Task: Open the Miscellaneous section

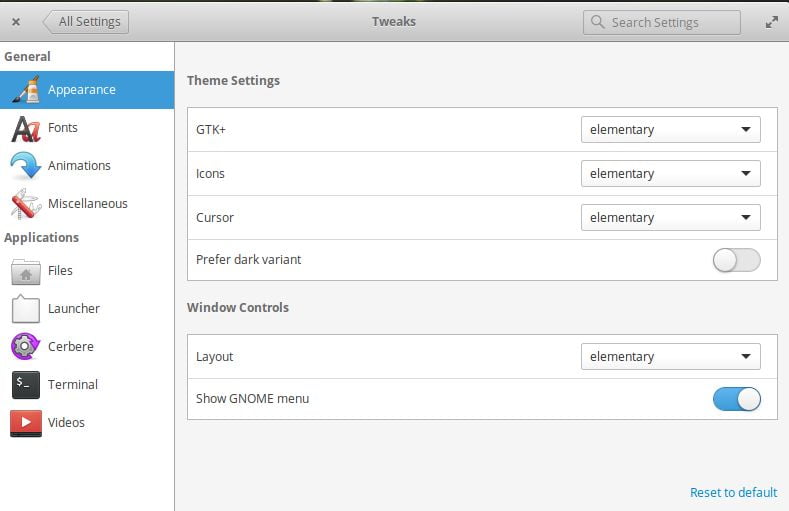Action: tap(87, 204)
